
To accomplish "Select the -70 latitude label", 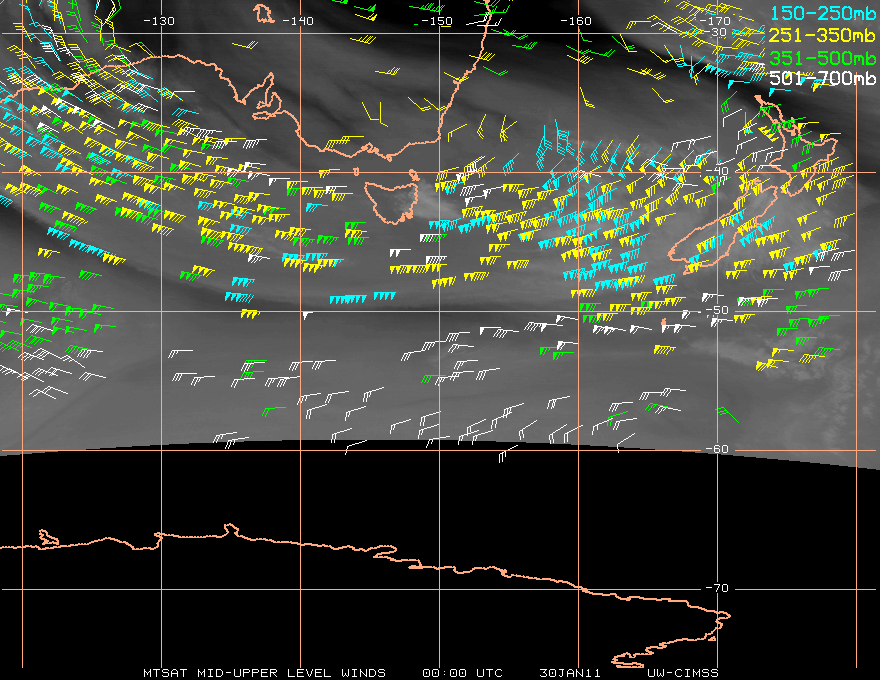I will (716, 588).
